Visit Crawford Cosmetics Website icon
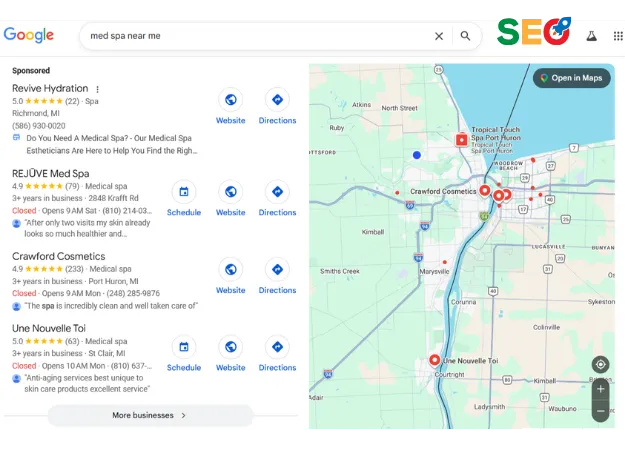The width and height of the screenshot is (625, 450). 230,269
